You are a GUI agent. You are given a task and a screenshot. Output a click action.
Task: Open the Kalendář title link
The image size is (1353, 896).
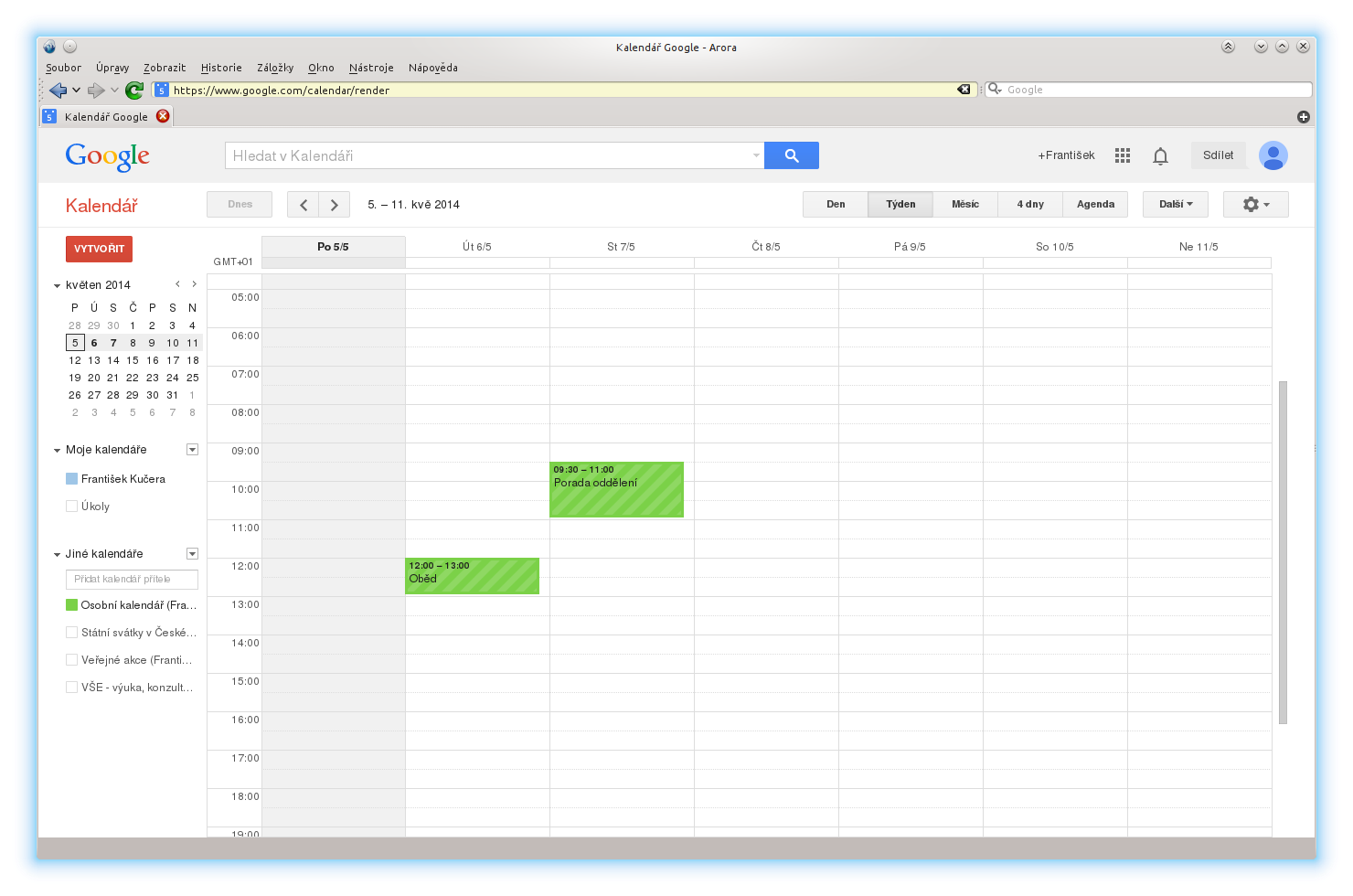(x=101, y=206)
